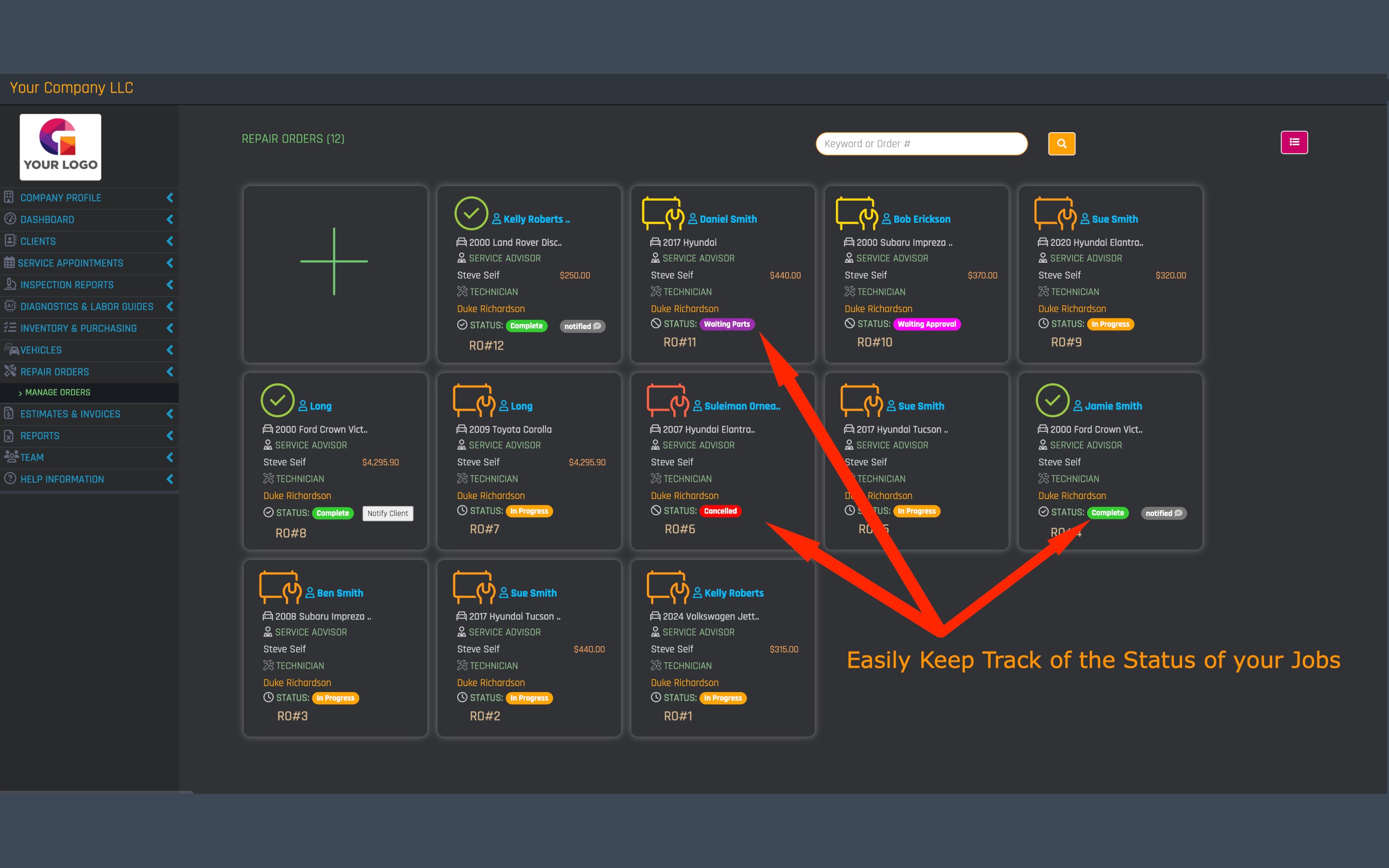Click the Company Profile building icon
Screen dimensions: 1389x868
(9, 197)
